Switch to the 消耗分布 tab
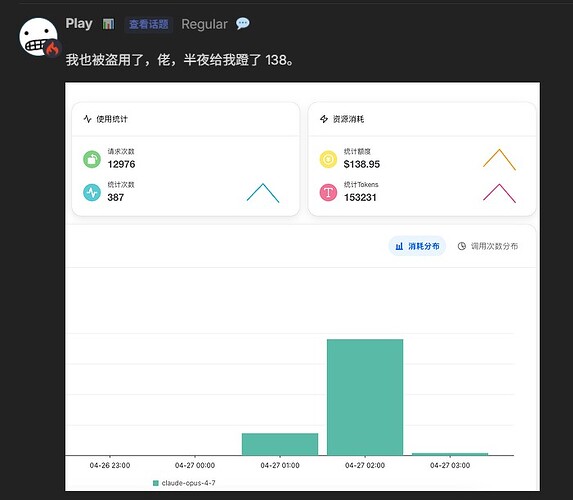 click(x=417, y=246)
